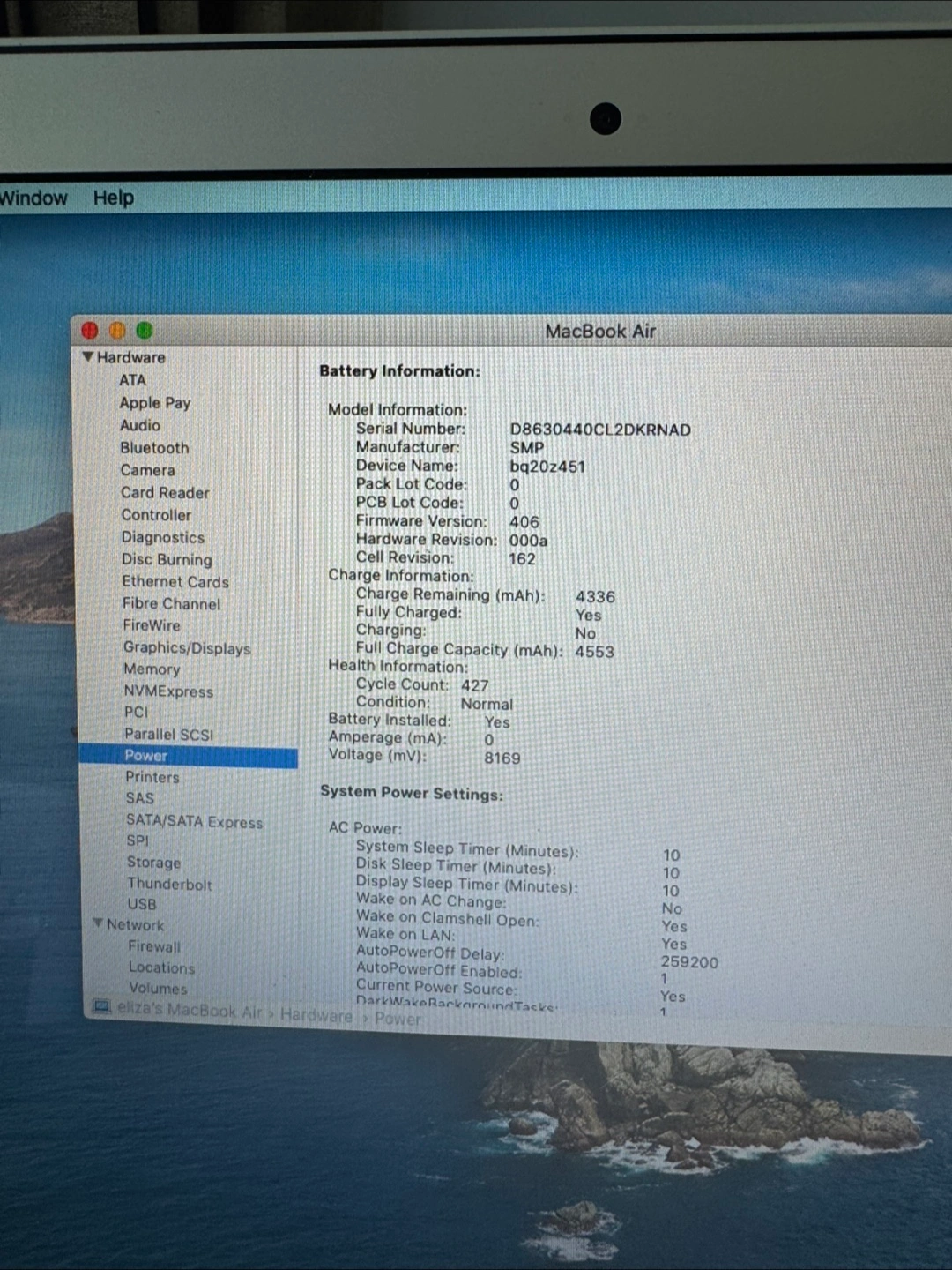952x1270 pixels.
Task: Show Memory hardware information
Action: click(x=152, y=669)
